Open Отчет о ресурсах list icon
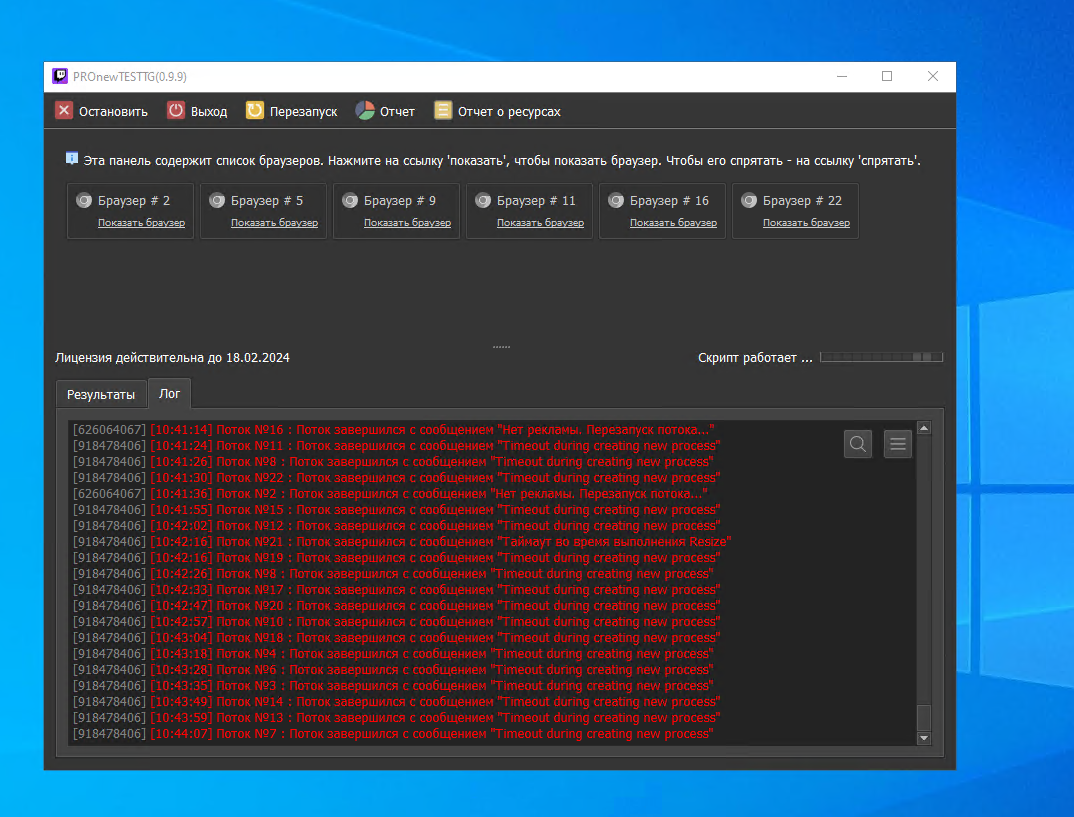The width and height of the screenshot is (1074, 817). [x=443, y=111]
